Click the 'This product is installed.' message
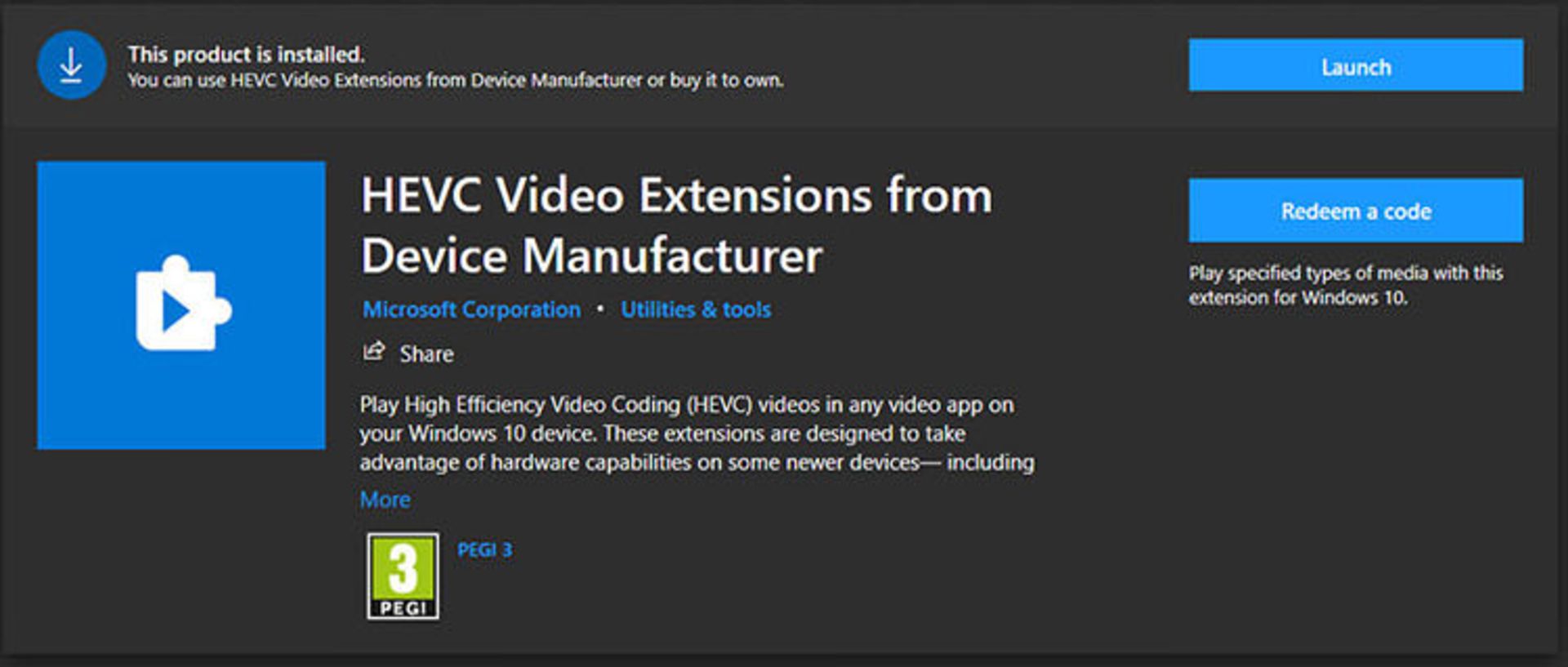This screenshot has width=1568, height=667. pos(246,54)
